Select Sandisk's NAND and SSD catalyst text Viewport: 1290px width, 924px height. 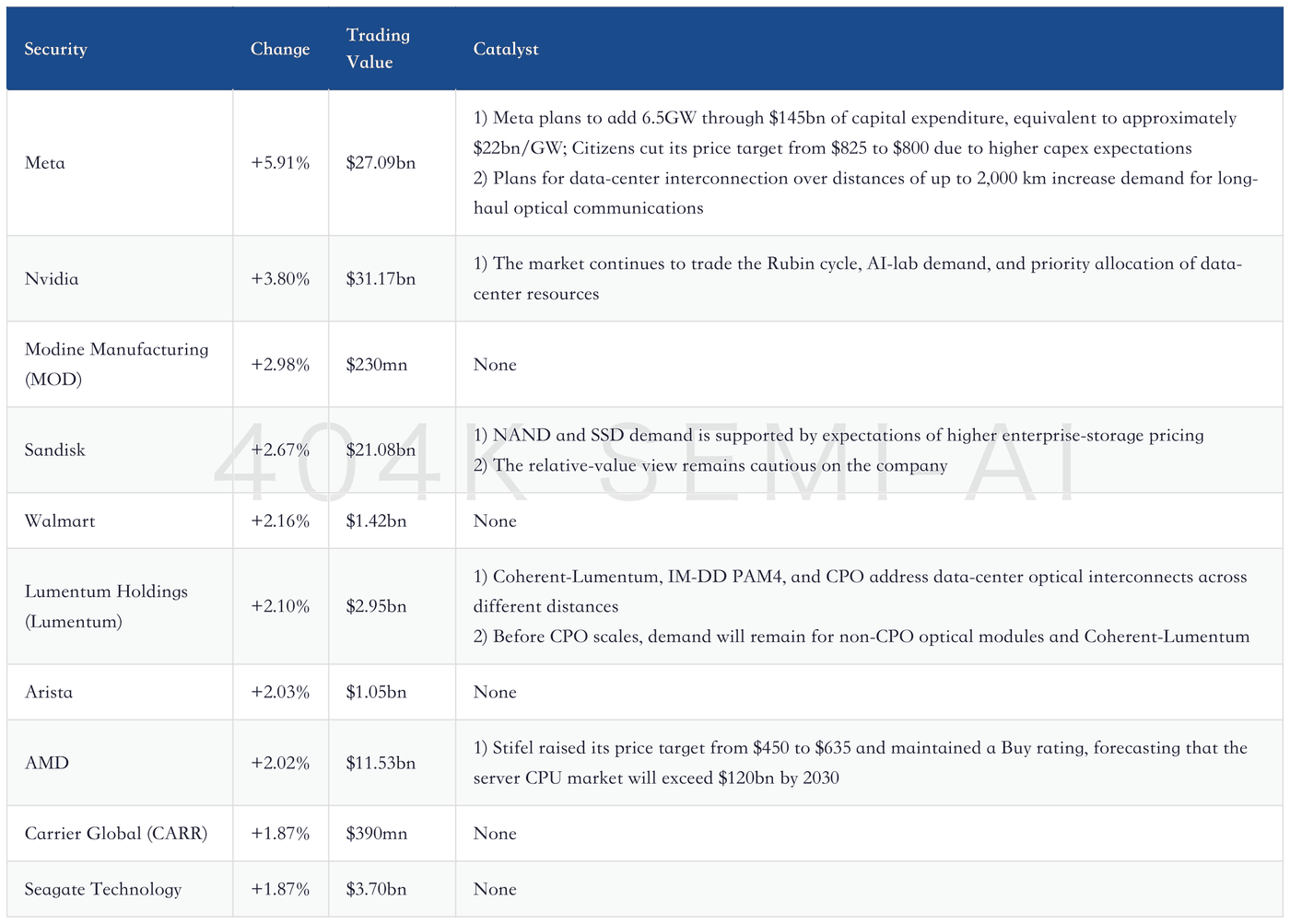[838, 436]
